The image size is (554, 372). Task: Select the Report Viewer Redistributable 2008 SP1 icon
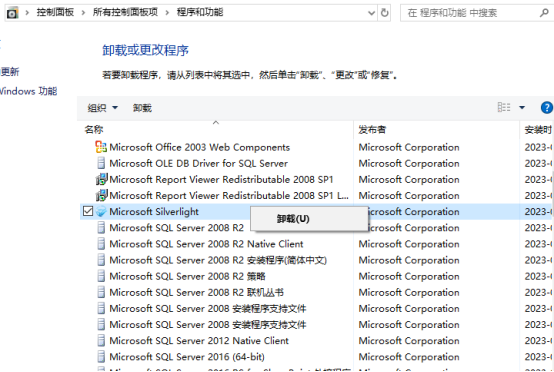click(101, 179)
